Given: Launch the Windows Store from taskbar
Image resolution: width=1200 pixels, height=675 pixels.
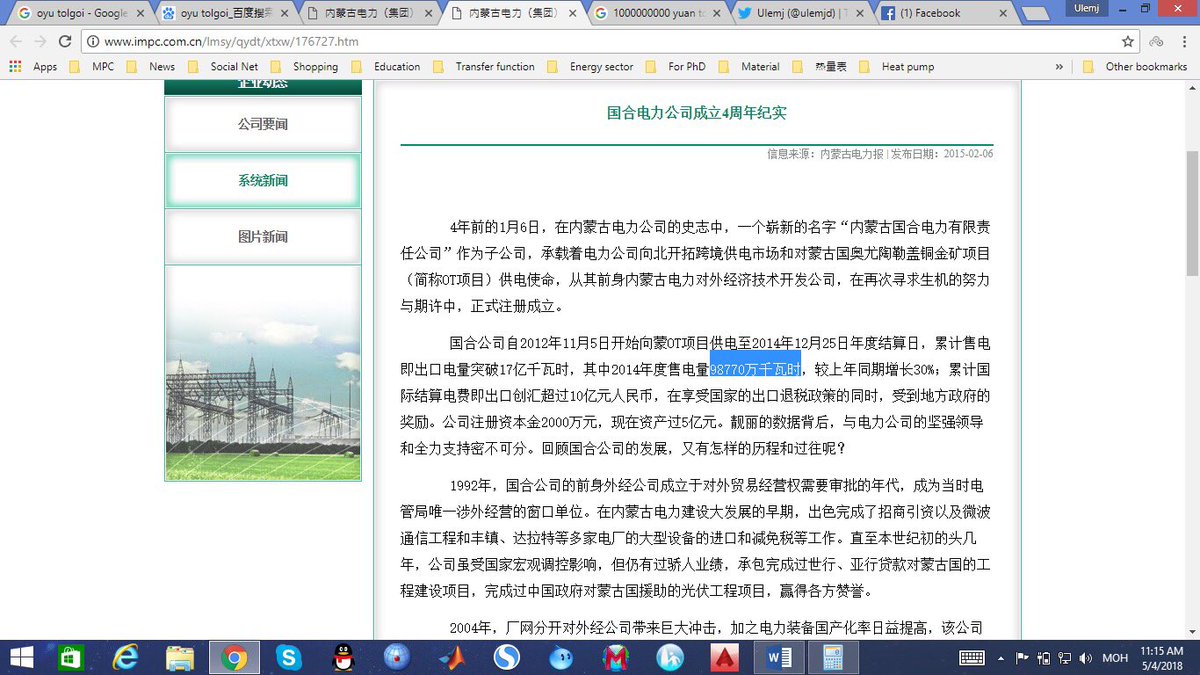Looking at the screenshot, I should coord(71,657).
